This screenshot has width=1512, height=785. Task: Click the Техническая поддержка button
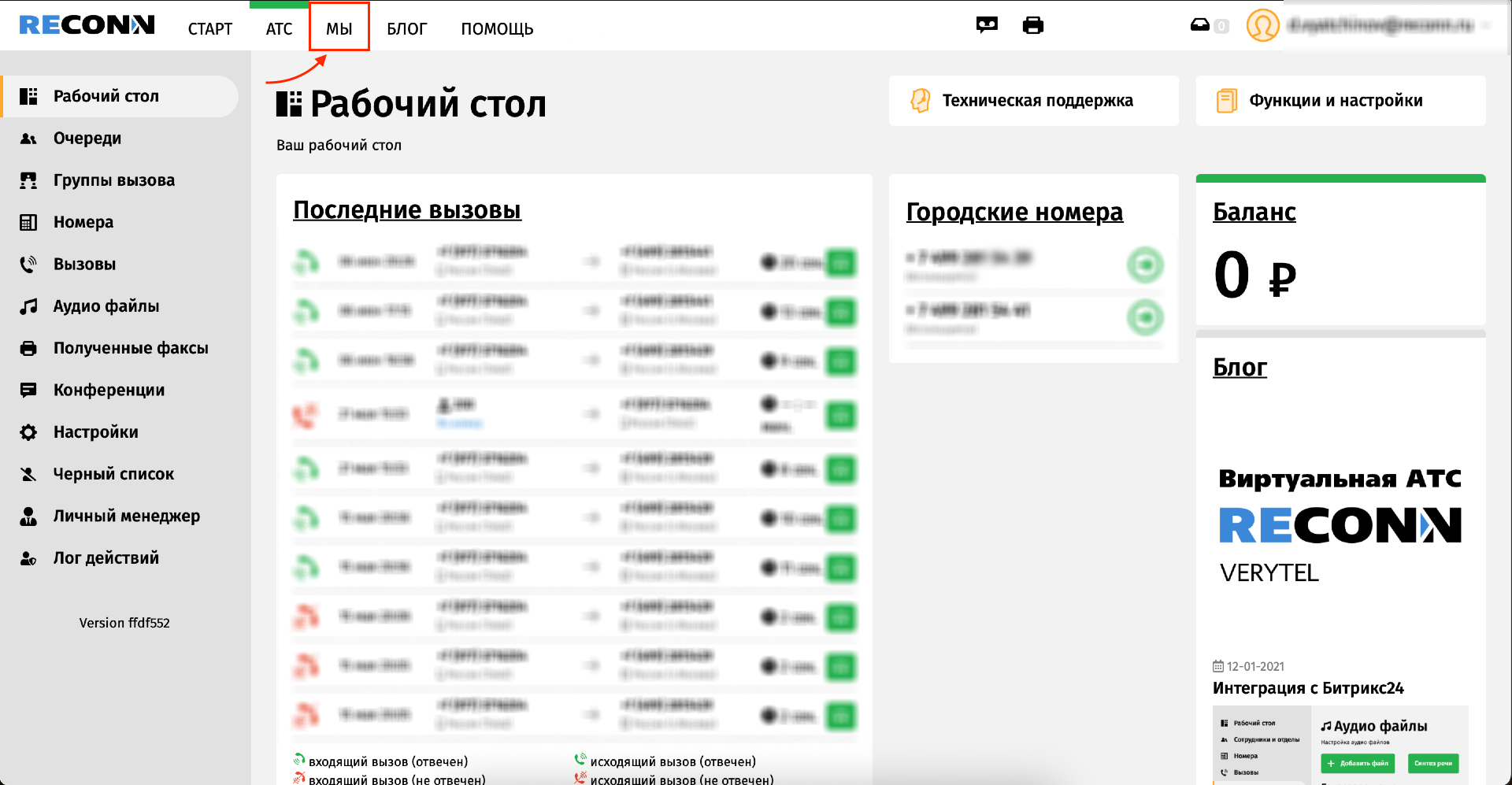point(1033,101)
